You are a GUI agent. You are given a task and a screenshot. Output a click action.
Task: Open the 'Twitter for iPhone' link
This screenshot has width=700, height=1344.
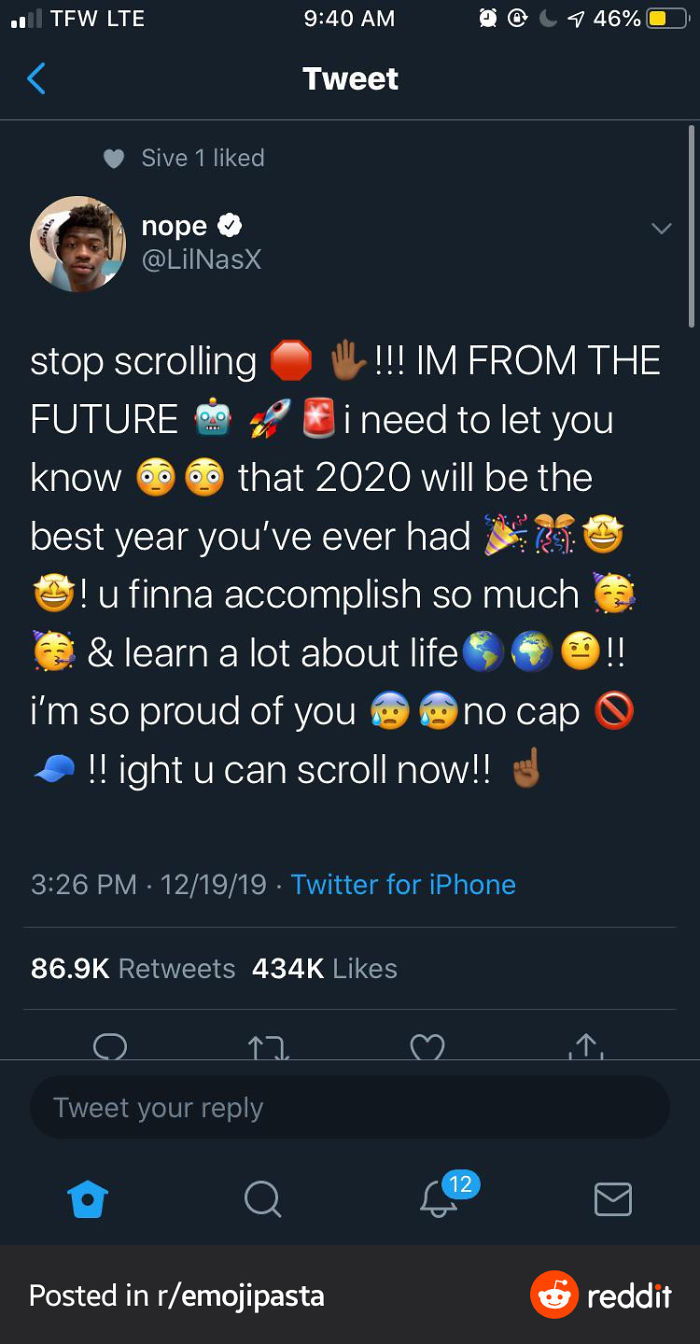(x=403, y=884)
